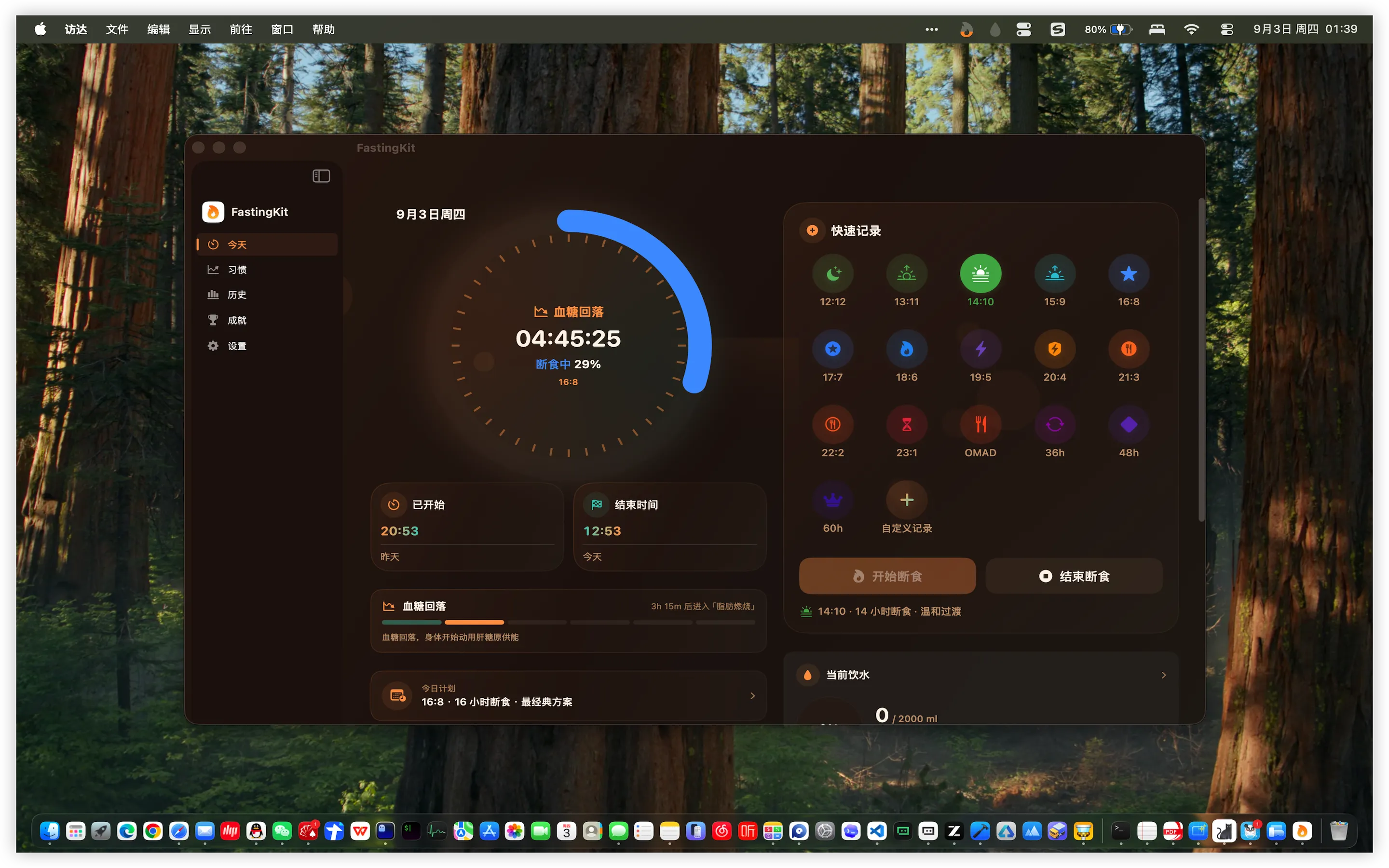Screen dimensions: 1389x868
Task: Click the 结束断食 button
Action: click(1074, 576)
